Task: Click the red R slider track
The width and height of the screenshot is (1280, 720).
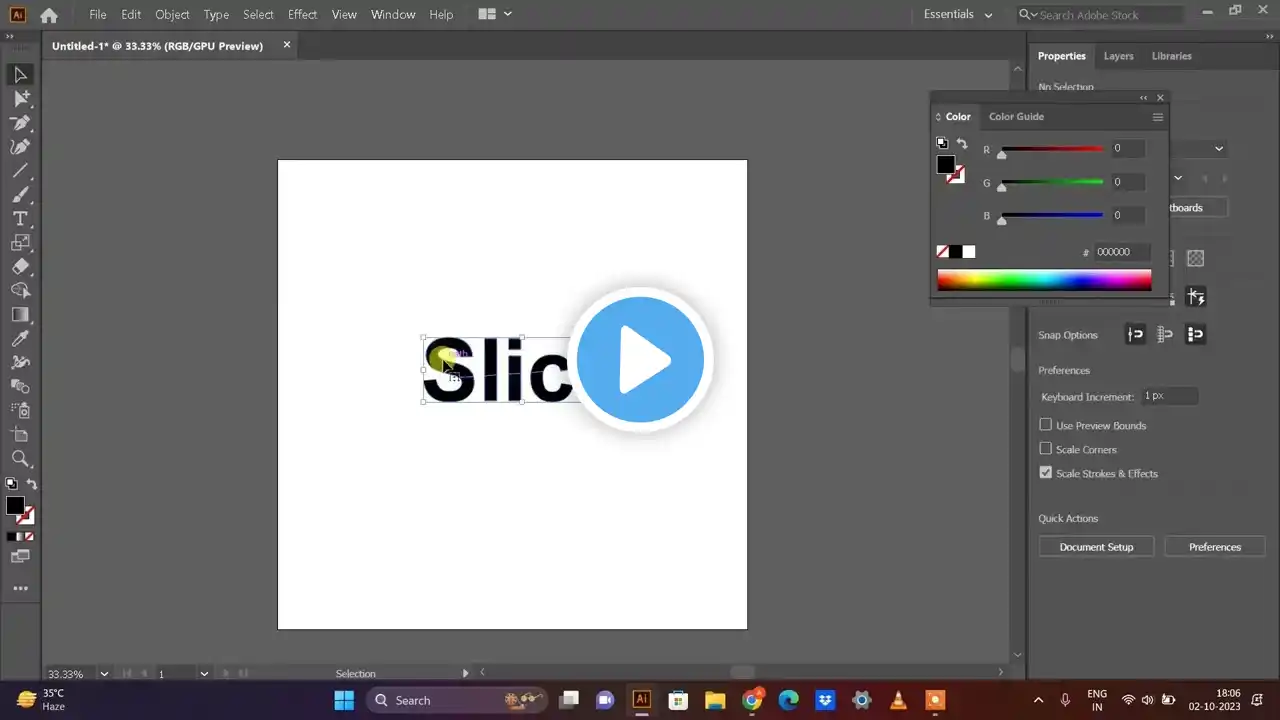Action: tap(1052, 149)
